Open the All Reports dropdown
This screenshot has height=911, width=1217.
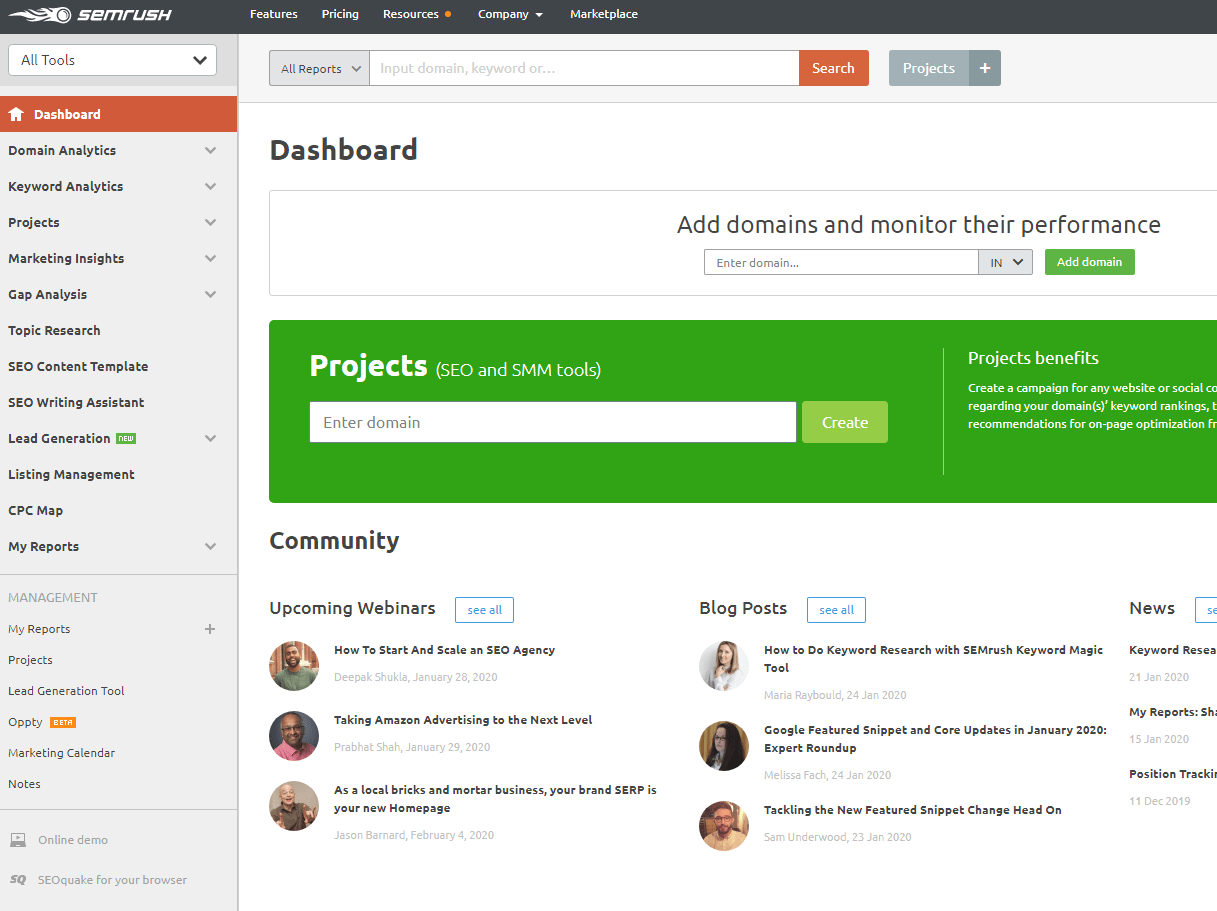click(319, 68)
